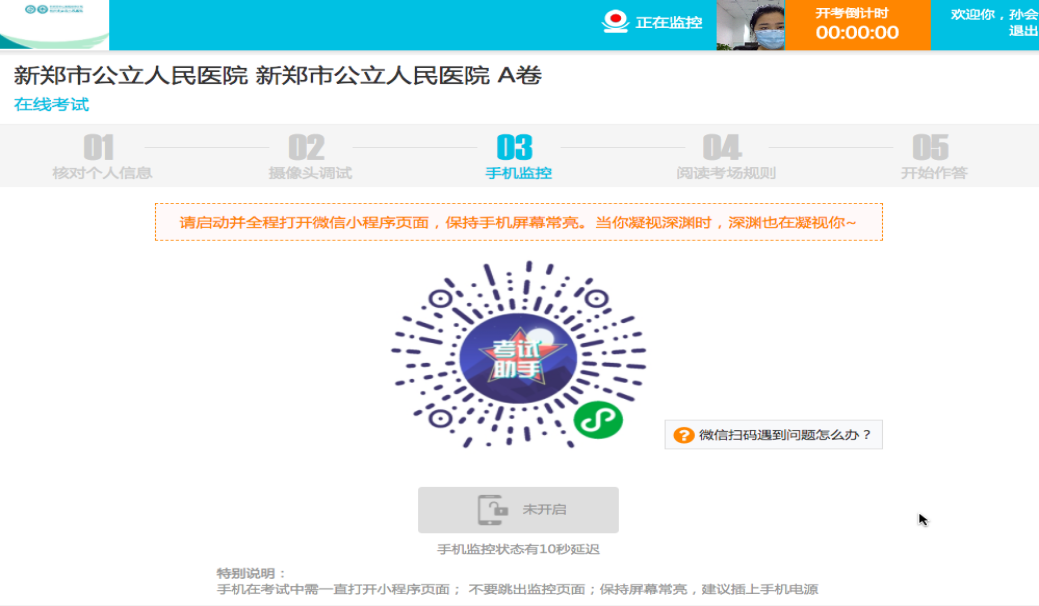Go to step 05 开始作答

pyautogui.click(x=934, y=157)
